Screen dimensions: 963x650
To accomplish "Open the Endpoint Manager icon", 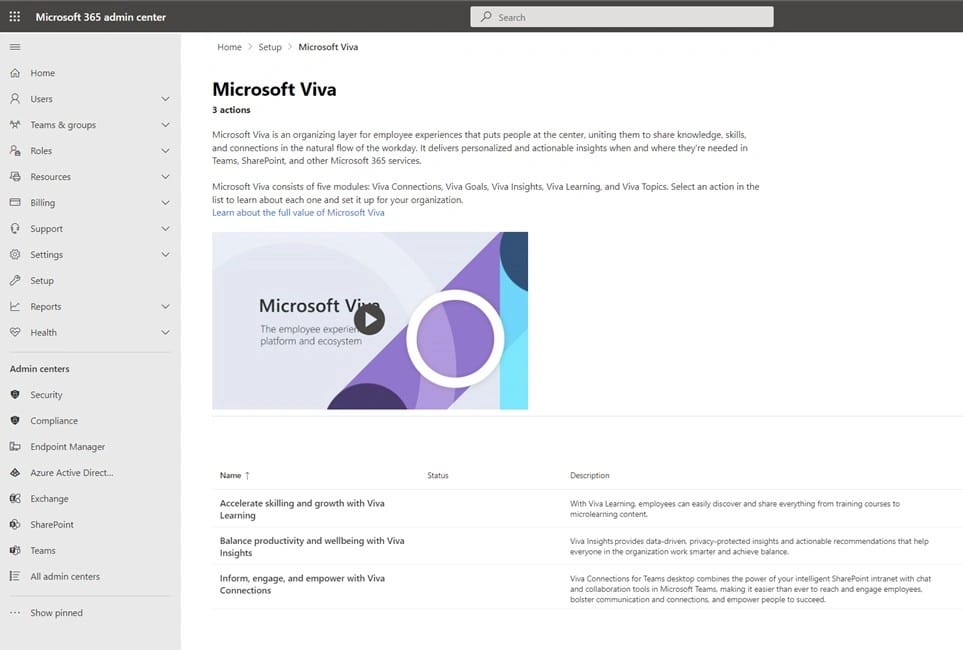I will (15, 447).
